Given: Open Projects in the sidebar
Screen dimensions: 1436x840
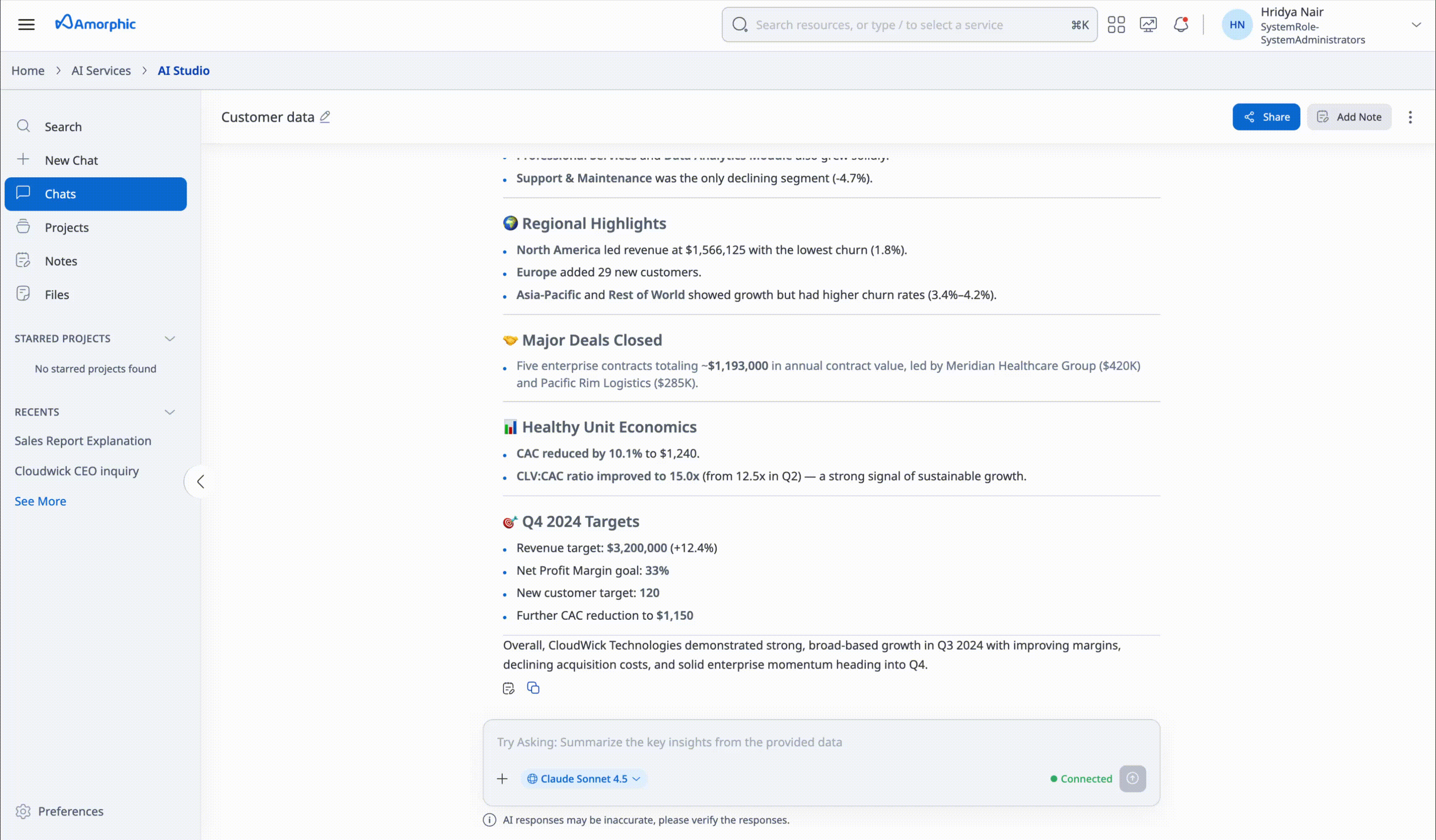Looking at the screenshot, I should click(x=96, y=227).
